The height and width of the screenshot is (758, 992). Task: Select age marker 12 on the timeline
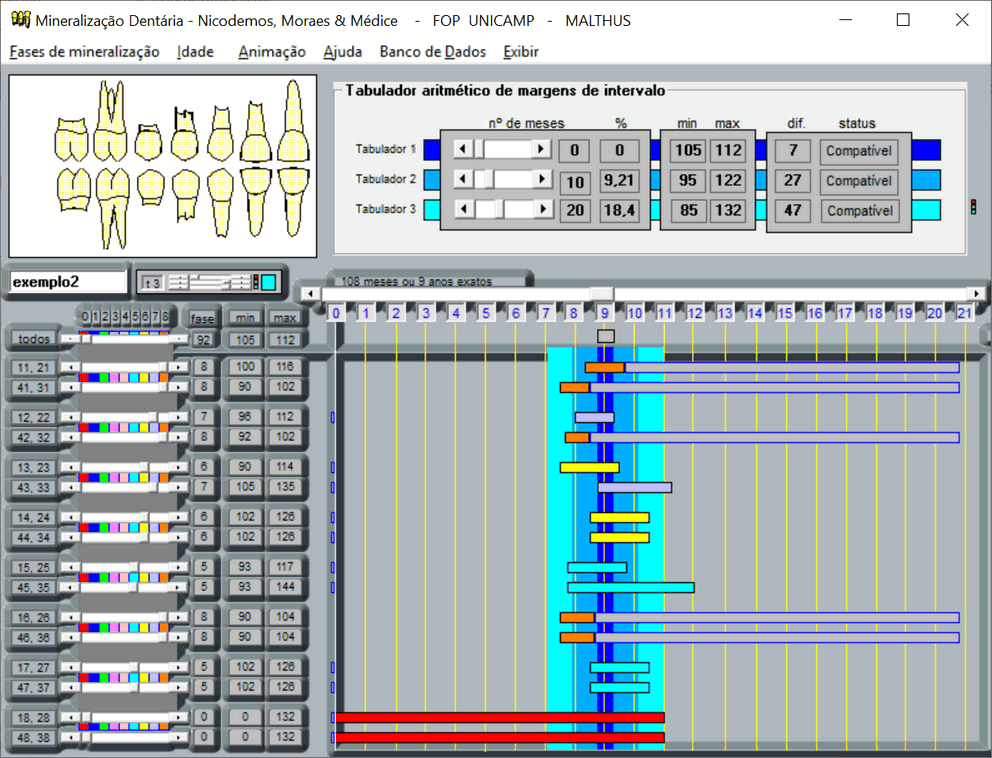click(x=695, y=313)
